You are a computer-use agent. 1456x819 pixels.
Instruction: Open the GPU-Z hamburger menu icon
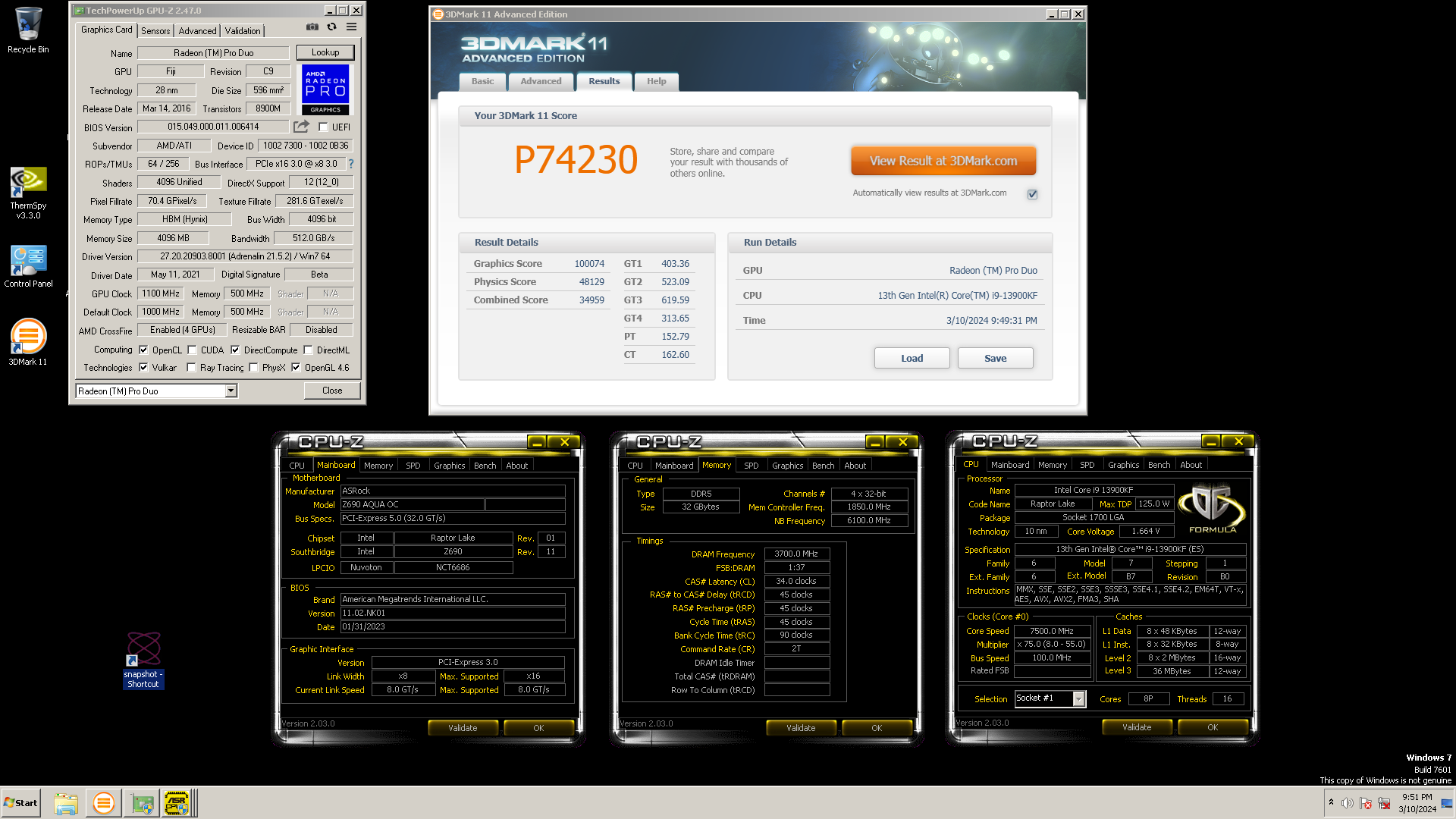pos(352,27)
